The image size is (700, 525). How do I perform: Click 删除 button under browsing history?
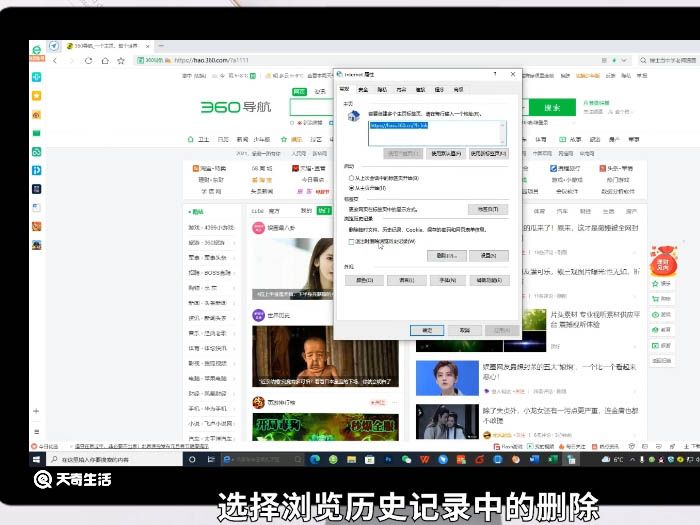446,256
